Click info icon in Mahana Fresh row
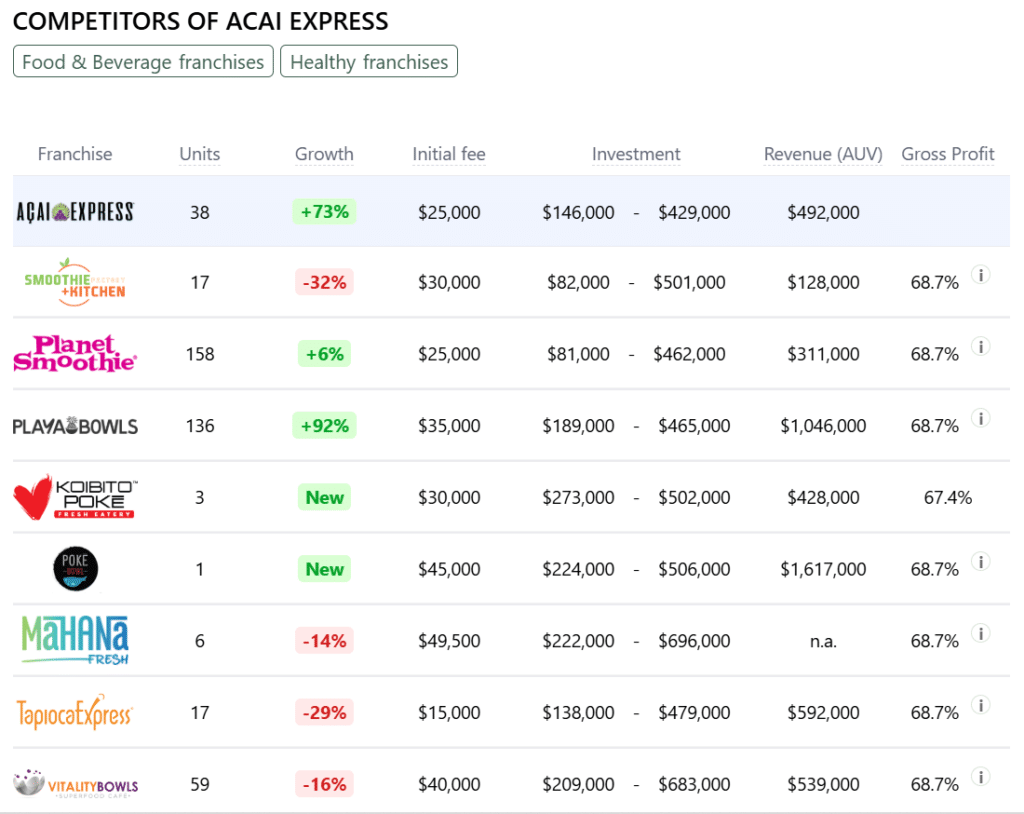 point(980,633)
